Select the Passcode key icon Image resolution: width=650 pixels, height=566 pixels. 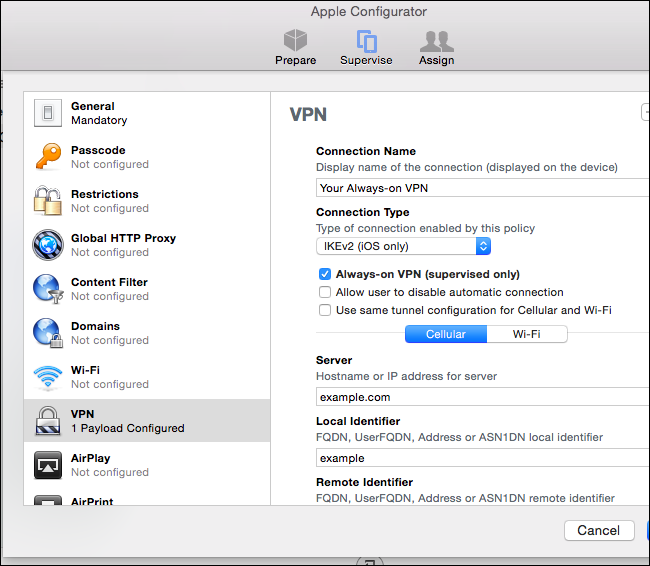coord(48,157)
